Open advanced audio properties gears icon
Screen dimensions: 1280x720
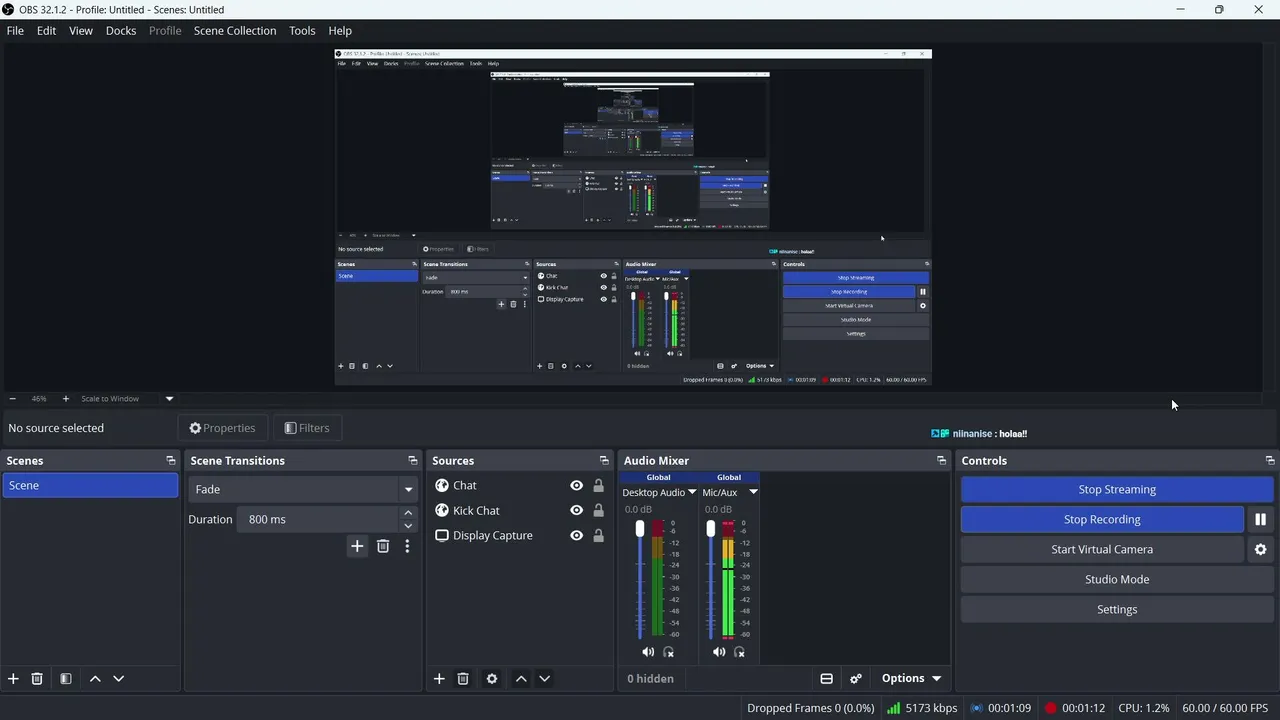coord(856,678)
